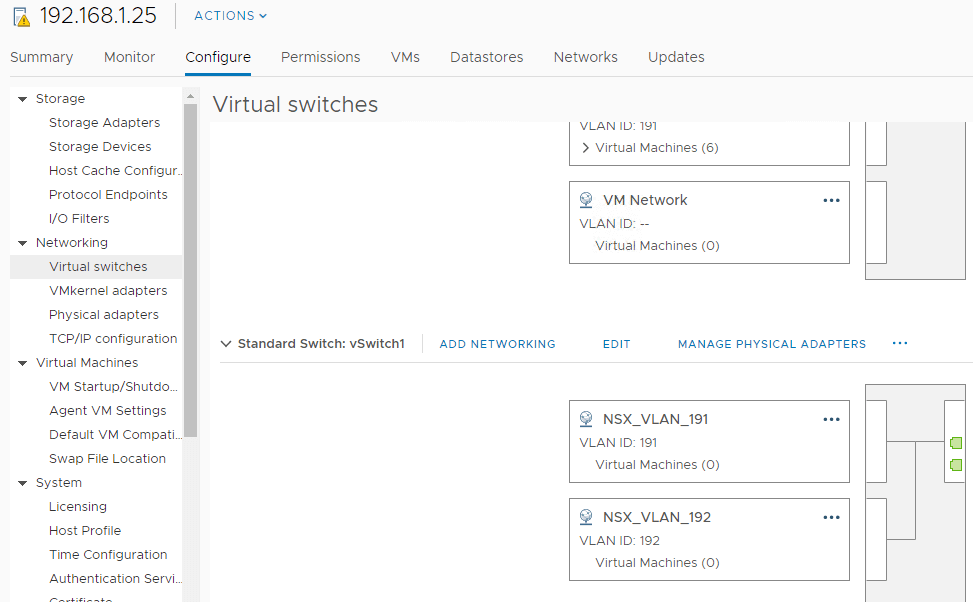
Task: Select Storage Devices in sidebar
Action: pos(100,146)
